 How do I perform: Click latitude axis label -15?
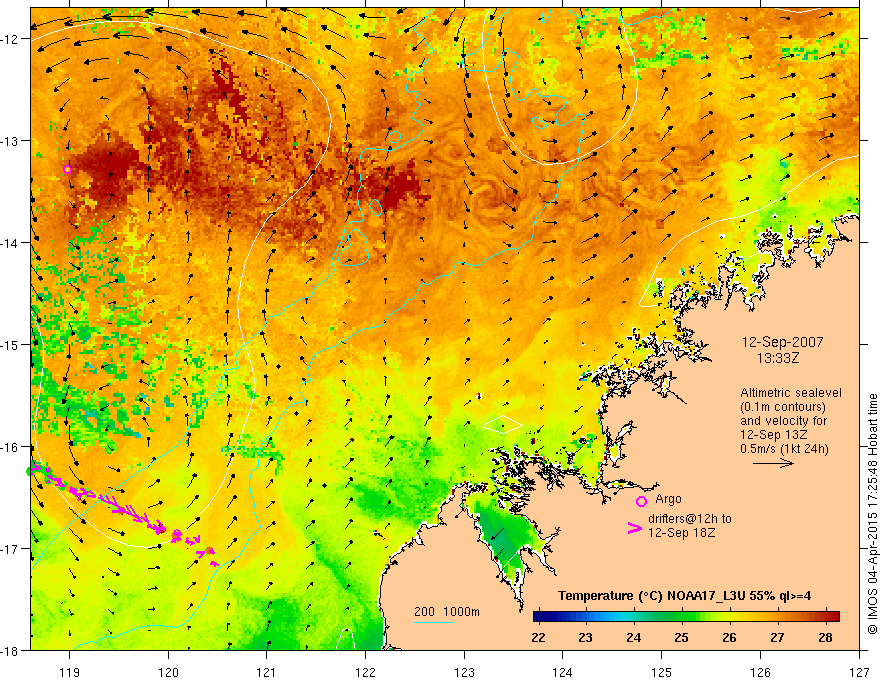(x=11, y=345)
